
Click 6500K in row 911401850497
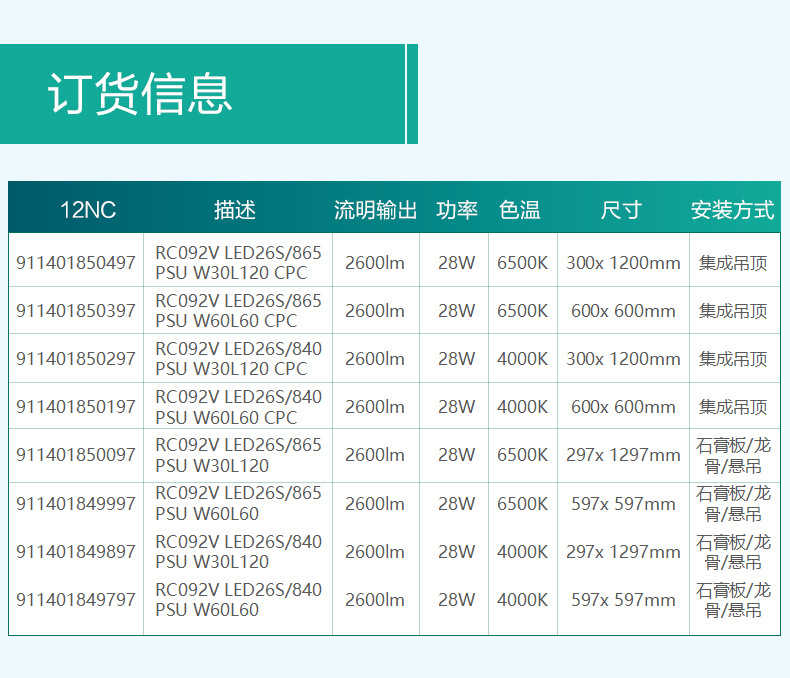(522, 262)
